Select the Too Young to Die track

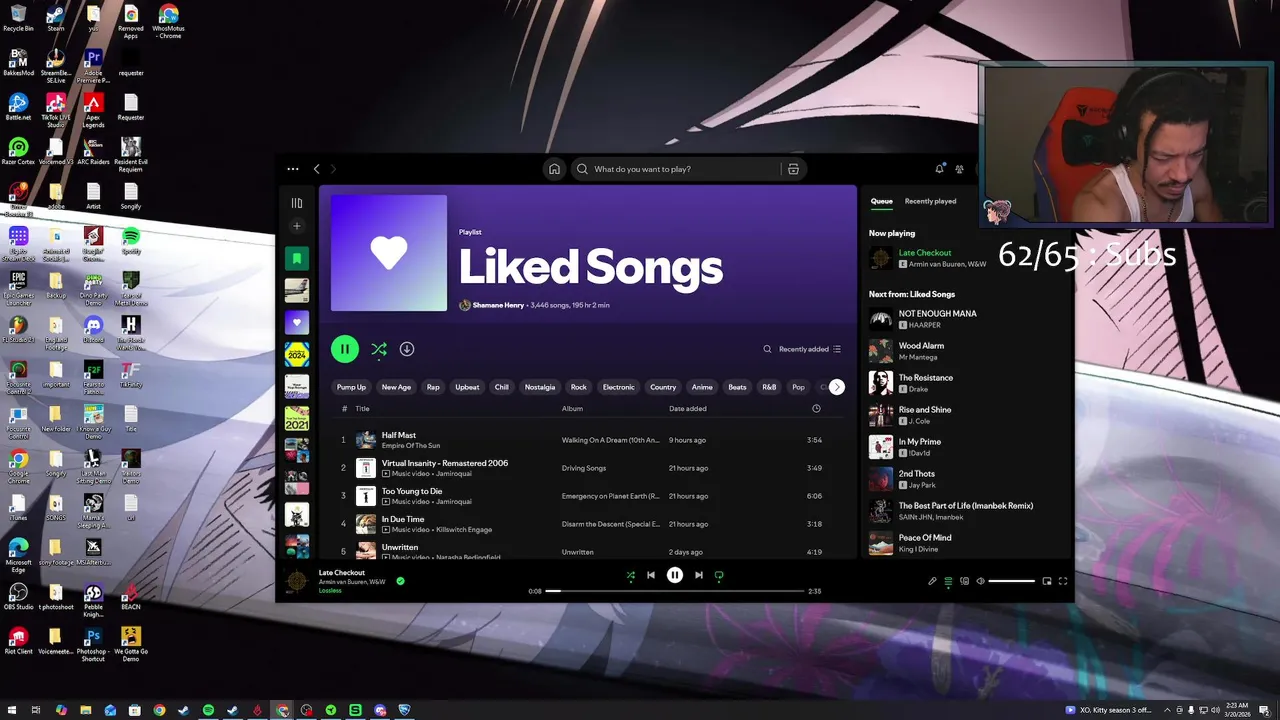click(x=589, y=496)
